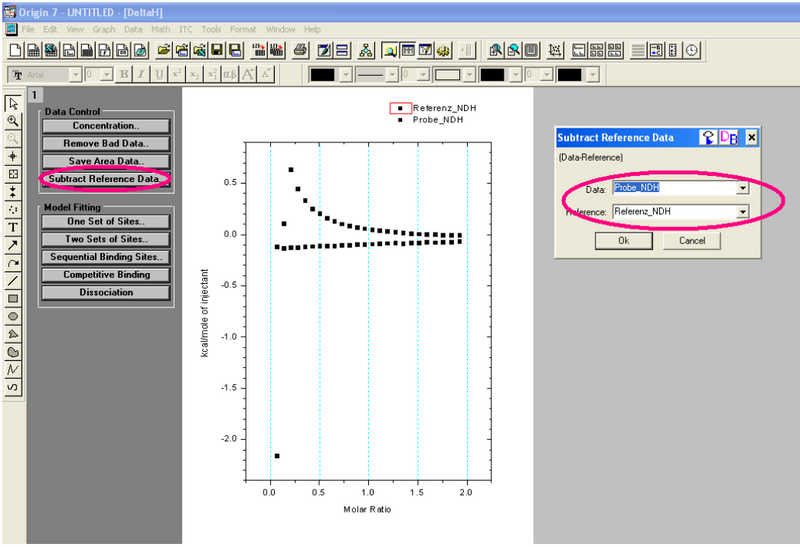Choose the Line drawing tool
800x547 pixels.
(x=13, y=281)
